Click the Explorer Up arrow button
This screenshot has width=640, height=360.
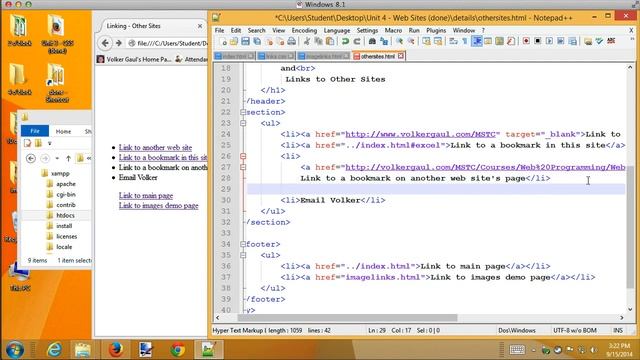pos(68,158)
